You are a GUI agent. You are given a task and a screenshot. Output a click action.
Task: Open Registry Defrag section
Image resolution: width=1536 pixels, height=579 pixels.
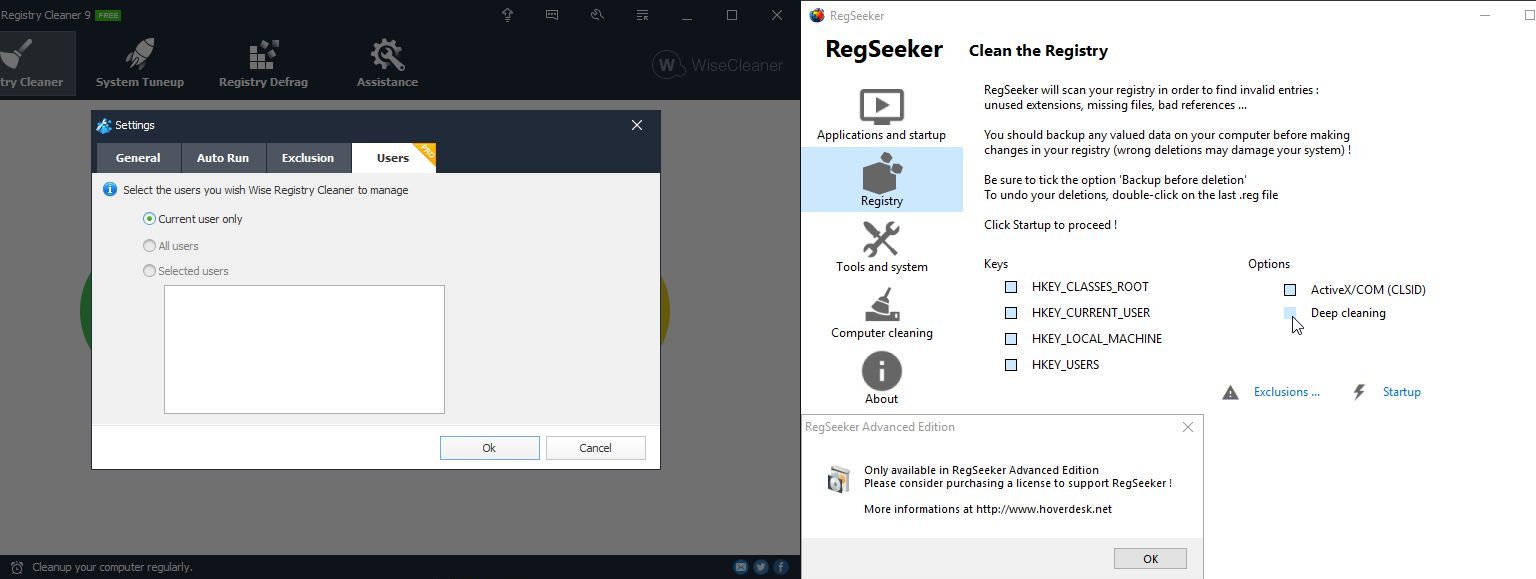coord(263,63)
